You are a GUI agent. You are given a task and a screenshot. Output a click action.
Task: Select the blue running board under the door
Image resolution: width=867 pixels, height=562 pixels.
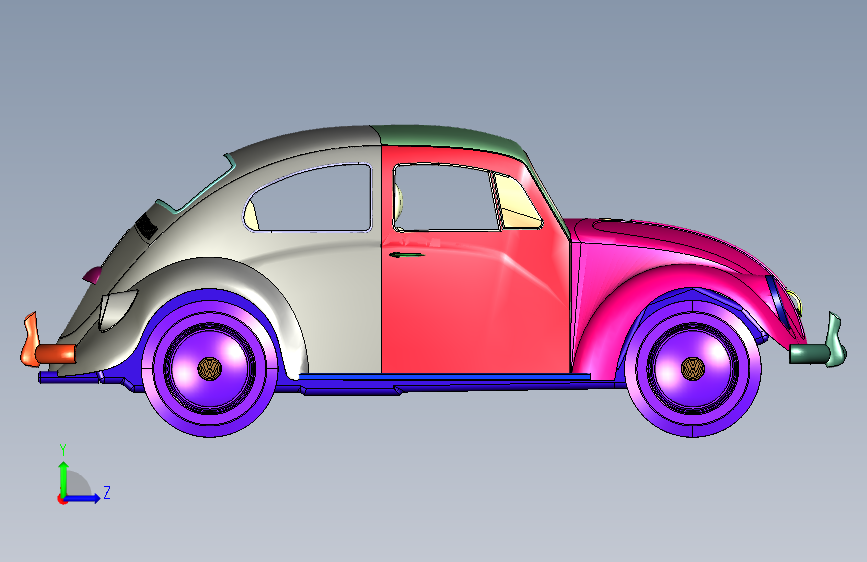(x=444, y=377)
